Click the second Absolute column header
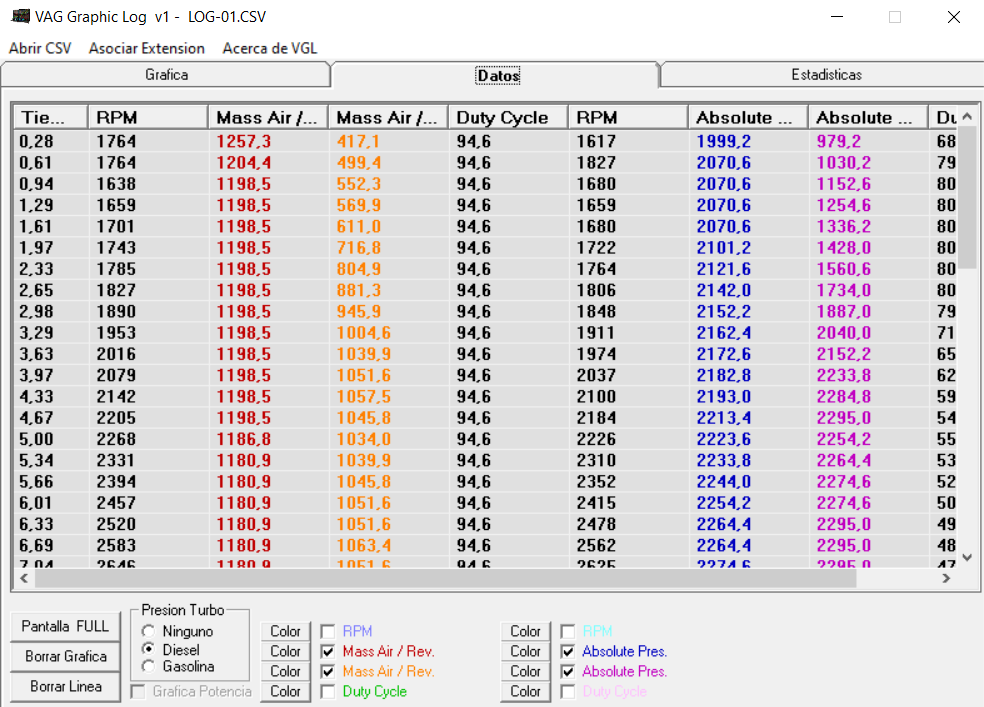 868,117
